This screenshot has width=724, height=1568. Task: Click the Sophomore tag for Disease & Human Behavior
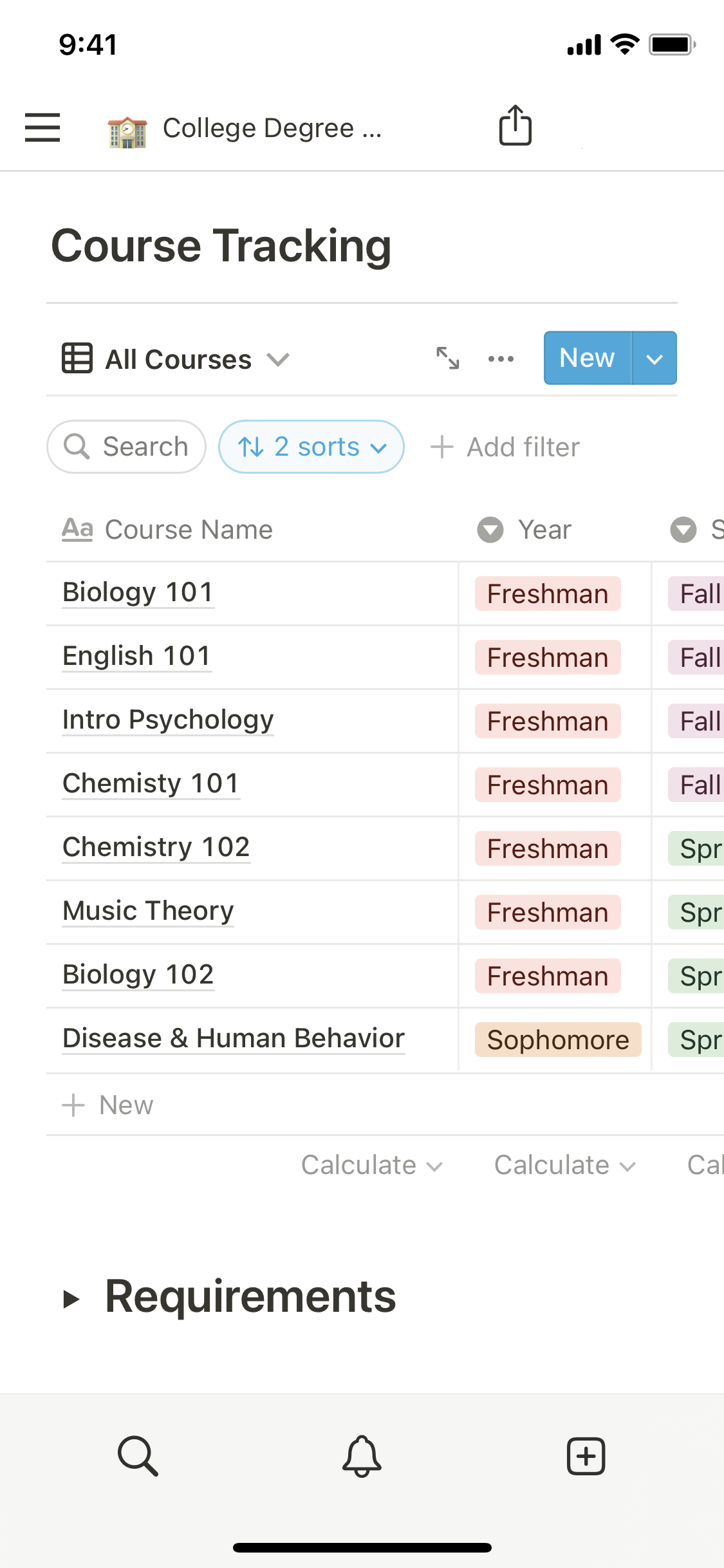pyautogui.click(x=558, y=1040)
